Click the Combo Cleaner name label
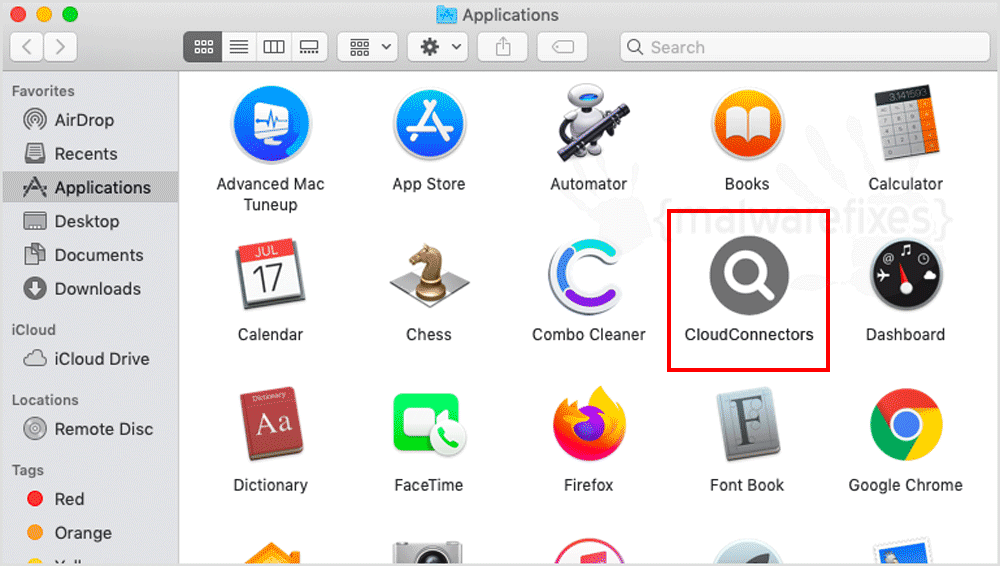Screen dimensions: 1000x566 click(x=589, y=334)
